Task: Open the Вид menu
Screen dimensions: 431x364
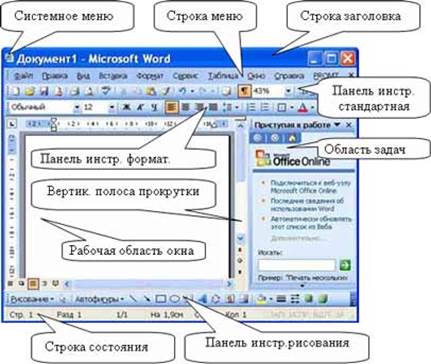Action: [83, 76]
